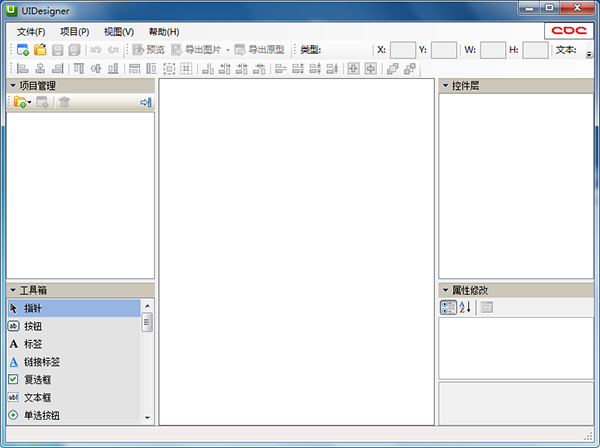This screenshot has height=448, width=600.
Task: Collapse the 项目管理 panel header arrow
Action: (x=12, y=86)
